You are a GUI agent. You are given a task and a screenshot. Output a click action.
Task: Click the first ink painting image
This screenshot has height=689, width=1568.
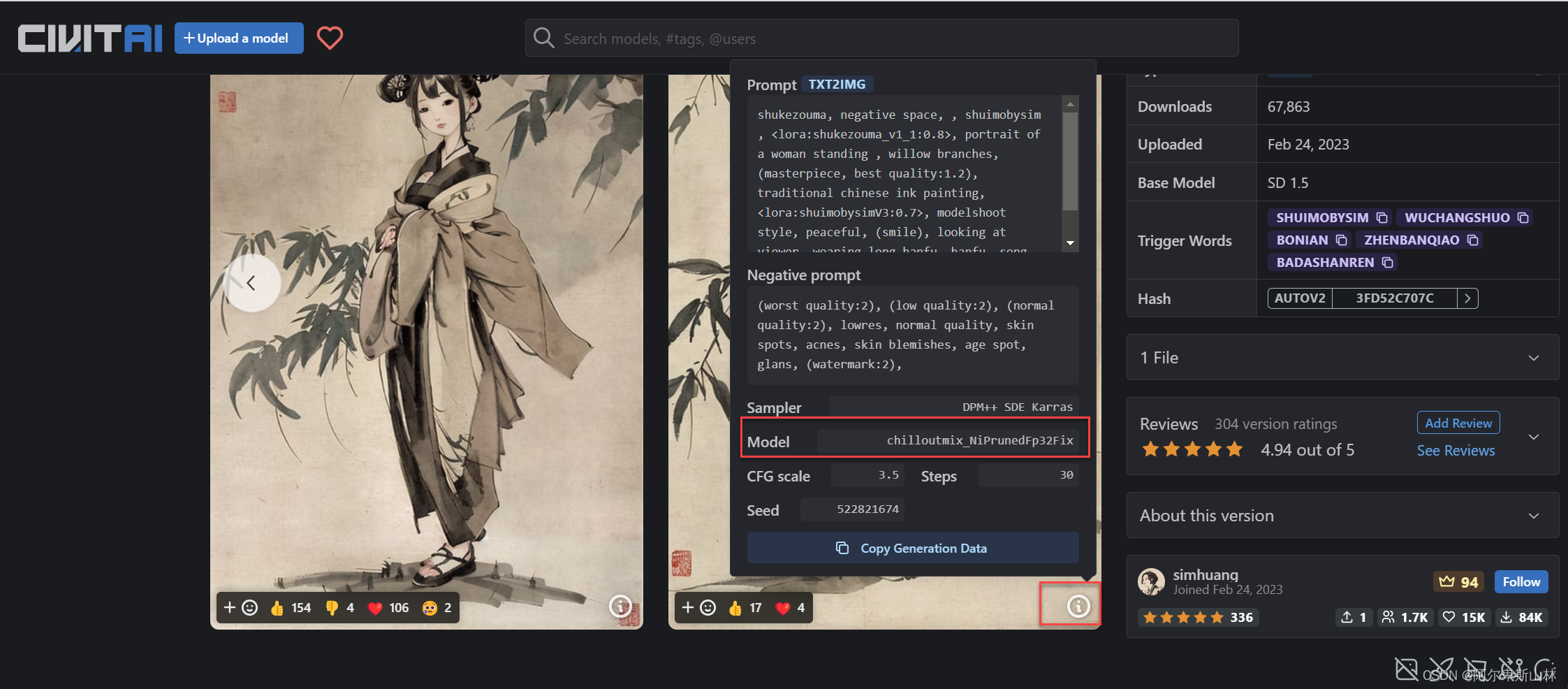pyautogui.click(x=427, y=351)
